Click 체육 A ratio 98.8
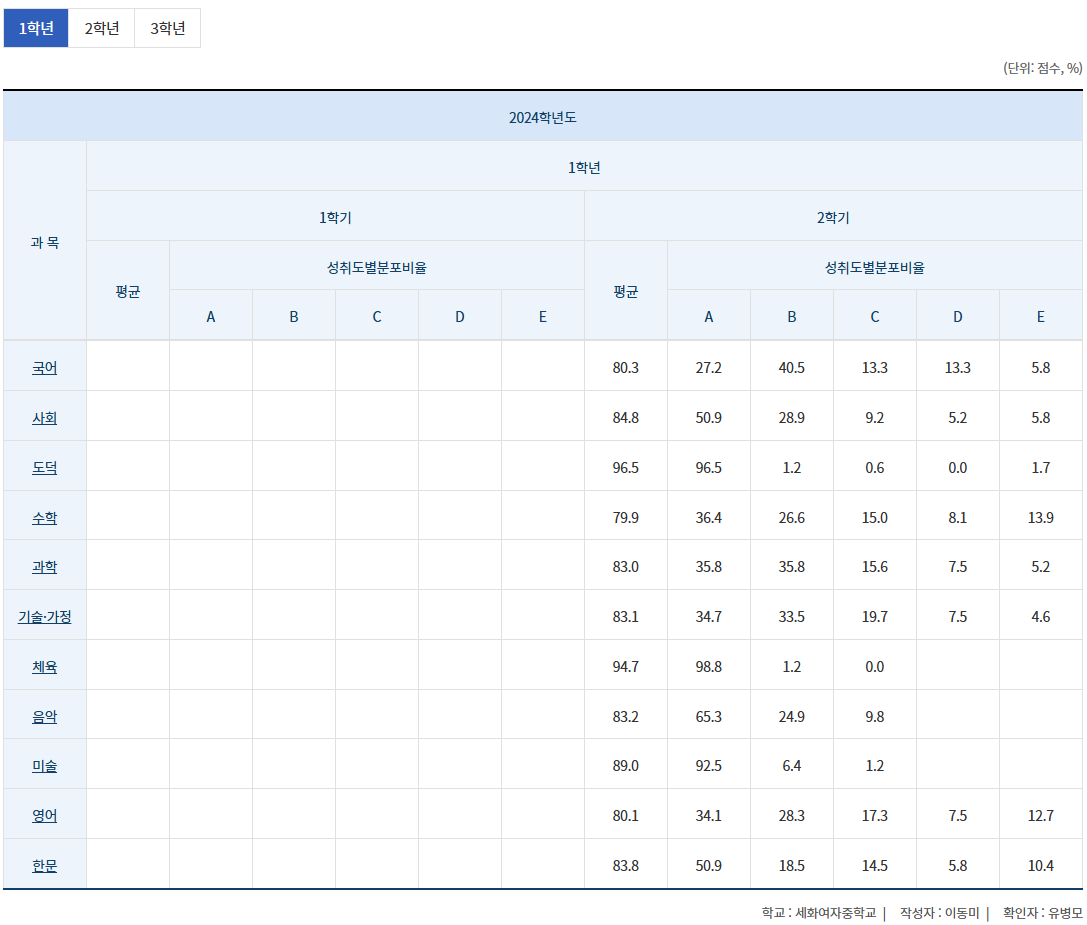This screenshot has height=925, width=1087. (x=708, y=666)
